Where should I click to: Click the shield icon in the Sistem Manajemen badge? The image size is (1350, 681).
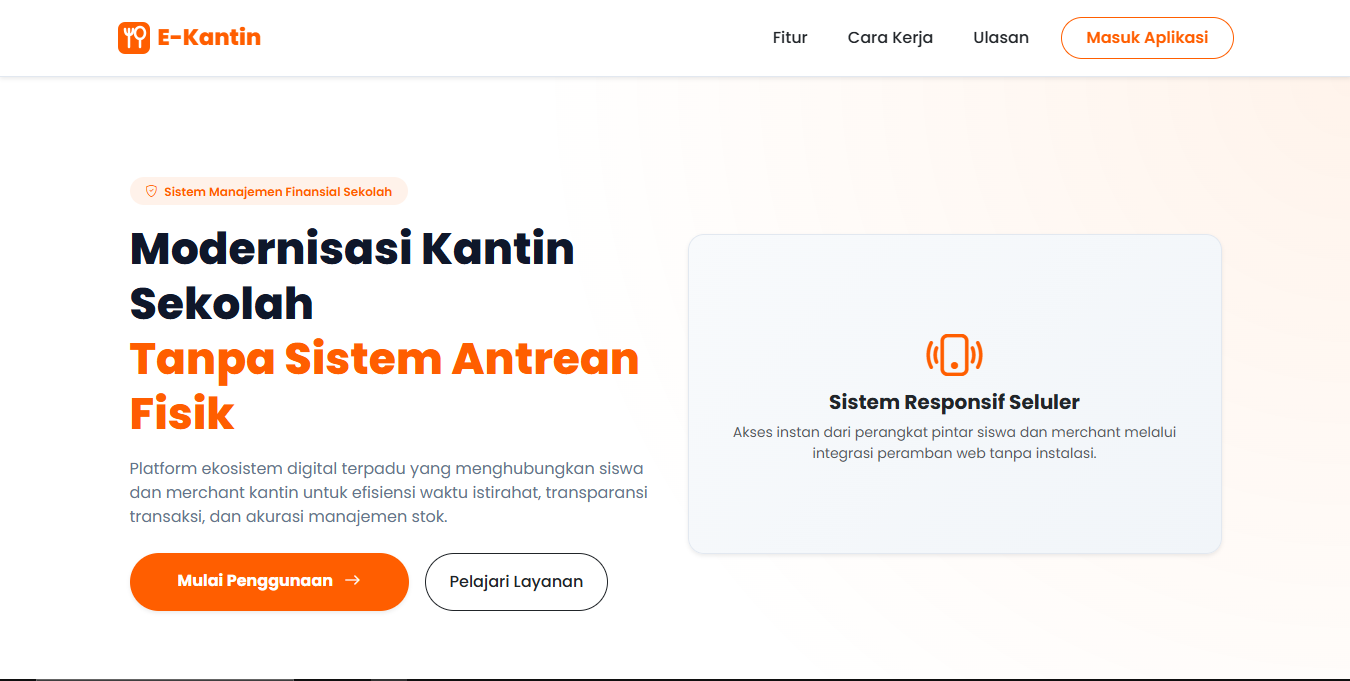coord(152,191)
